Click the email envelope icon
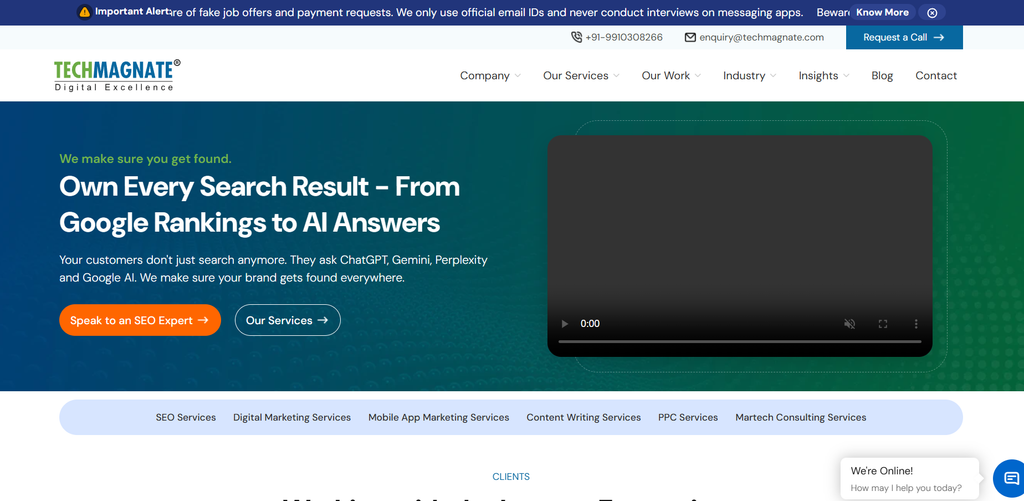Screen dimensions: 1024x501 tap(690, 37)
